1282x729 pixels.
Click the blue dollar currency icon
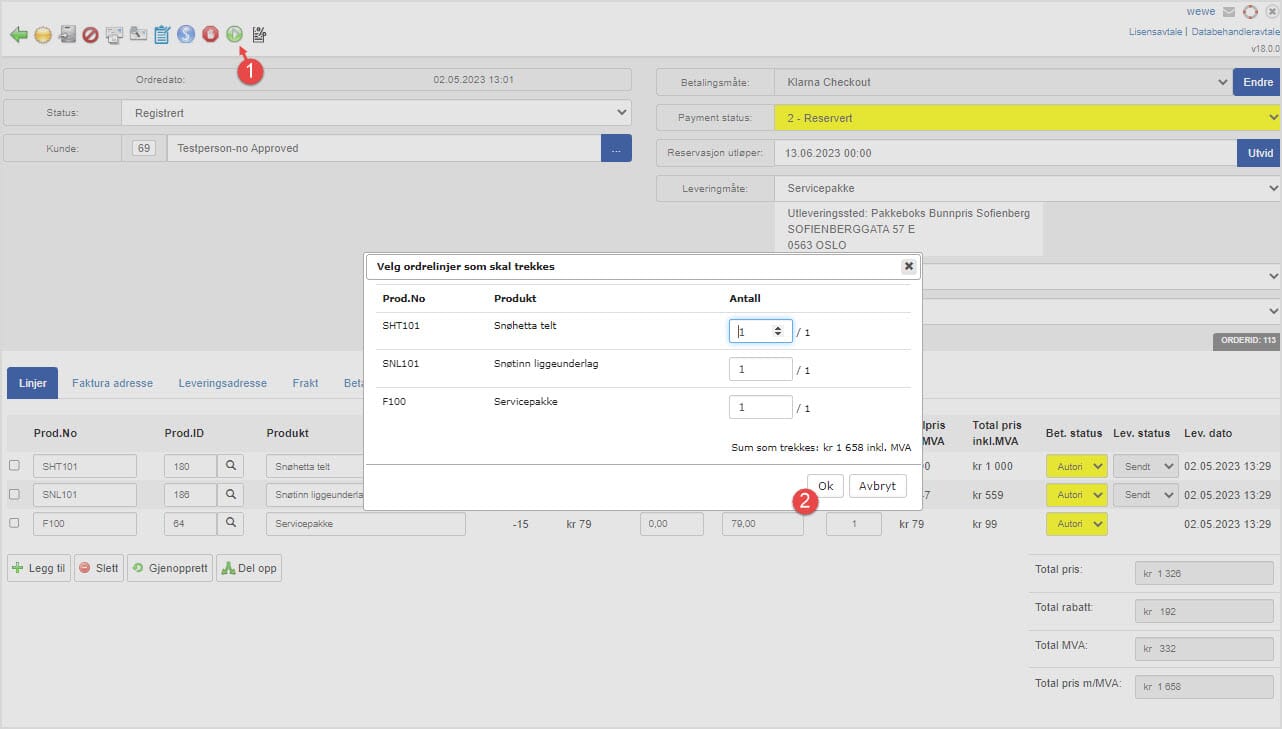[x=186, y=35]
